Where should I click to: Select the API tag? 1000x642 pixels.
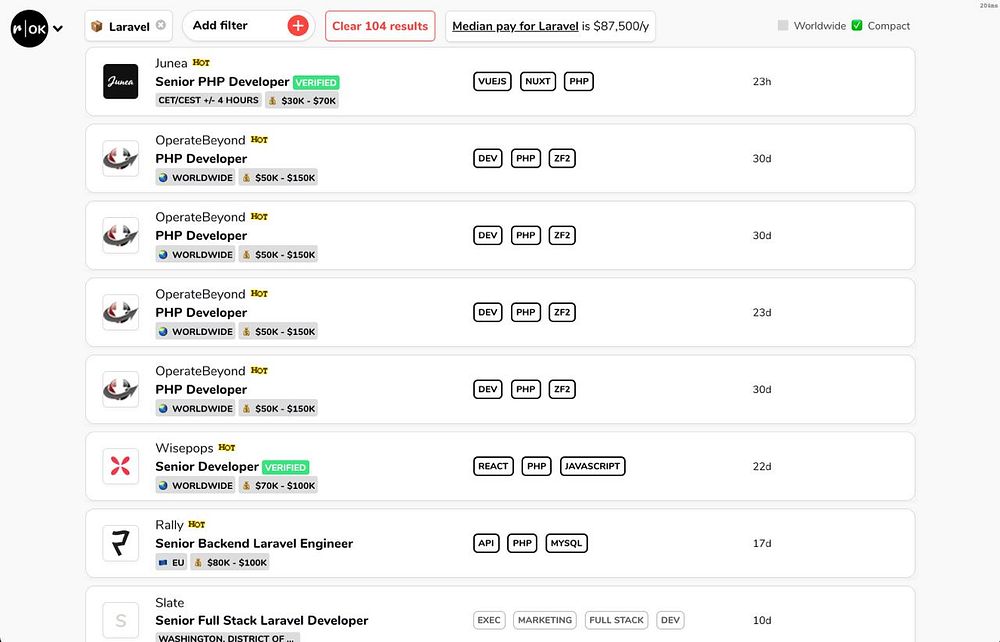tap(486, 543)
